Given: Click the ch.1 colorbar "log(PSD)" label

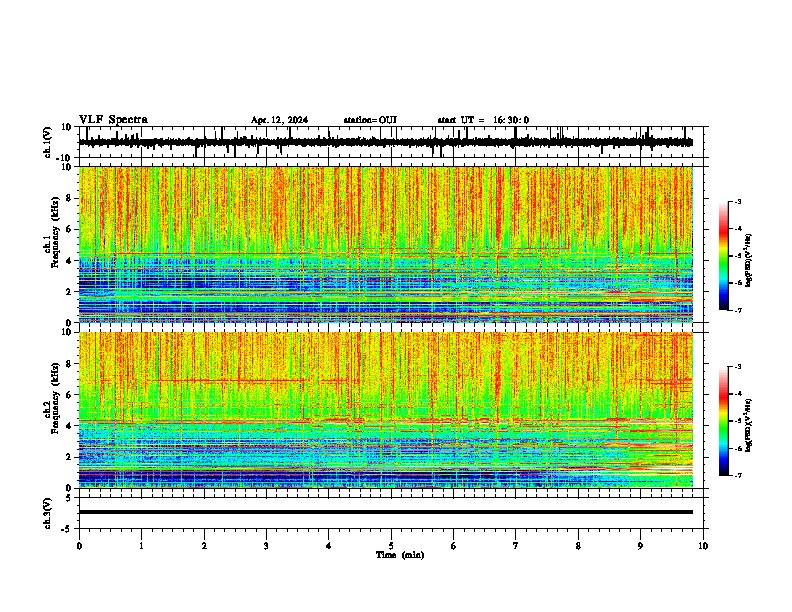Looking at the screenshot, I should click(x=748, y=261).
